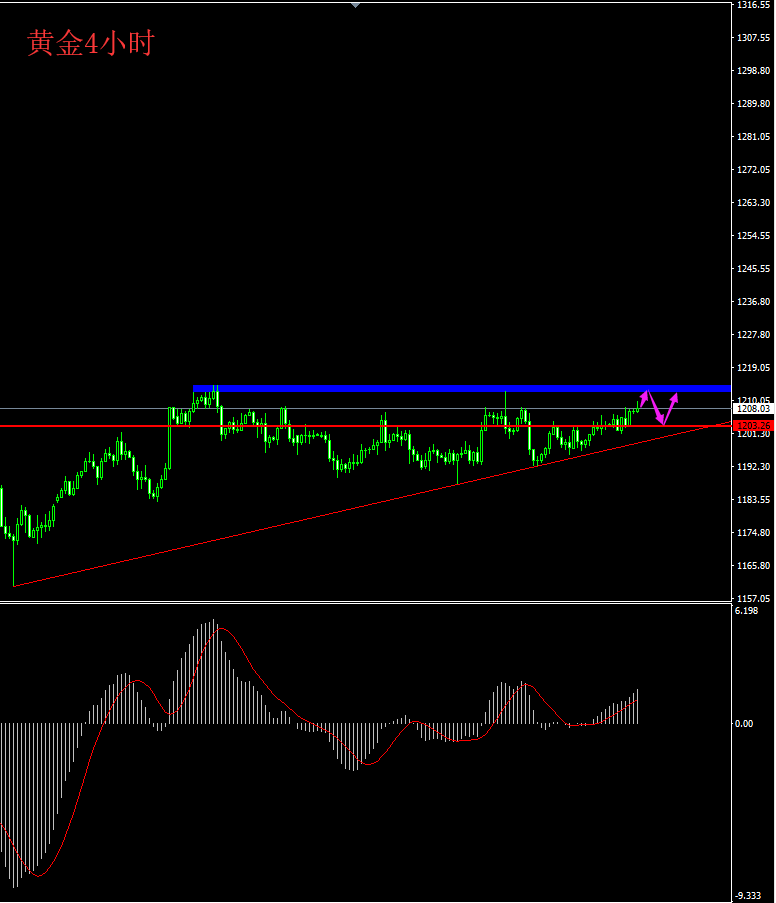Click the 1192.30 price axis label

click(754, 466)
